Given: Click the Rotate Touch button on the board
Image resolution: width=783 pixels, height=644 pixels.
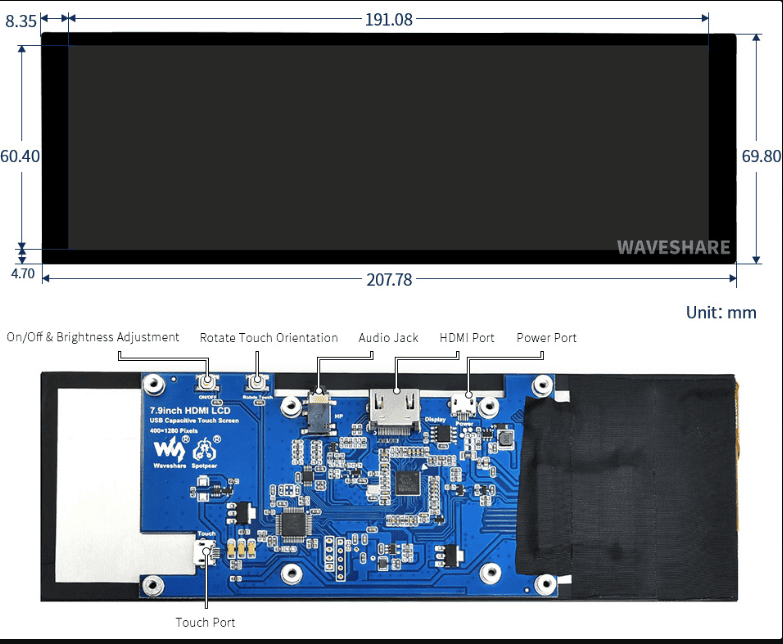Looking at the screenshot, I should coord(257,383).
